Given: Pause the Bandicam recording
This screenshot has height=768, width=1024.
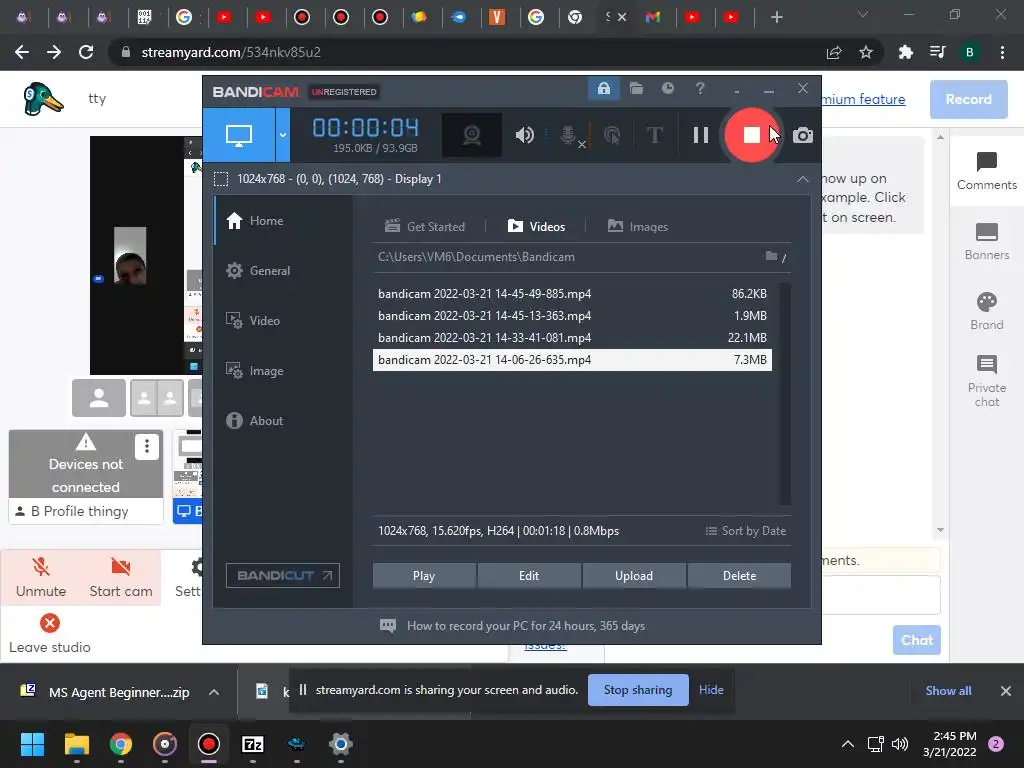Looking at the screenshot, I should coord(701,135).
